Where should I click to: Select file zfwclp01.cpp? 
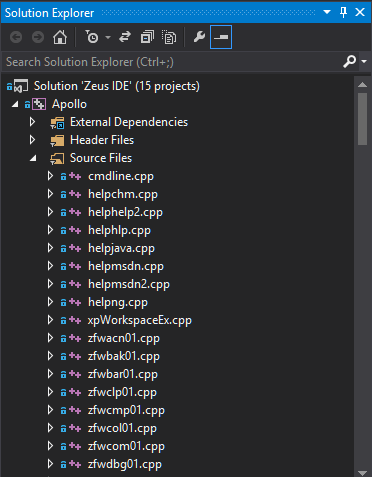tap(122, 392)
